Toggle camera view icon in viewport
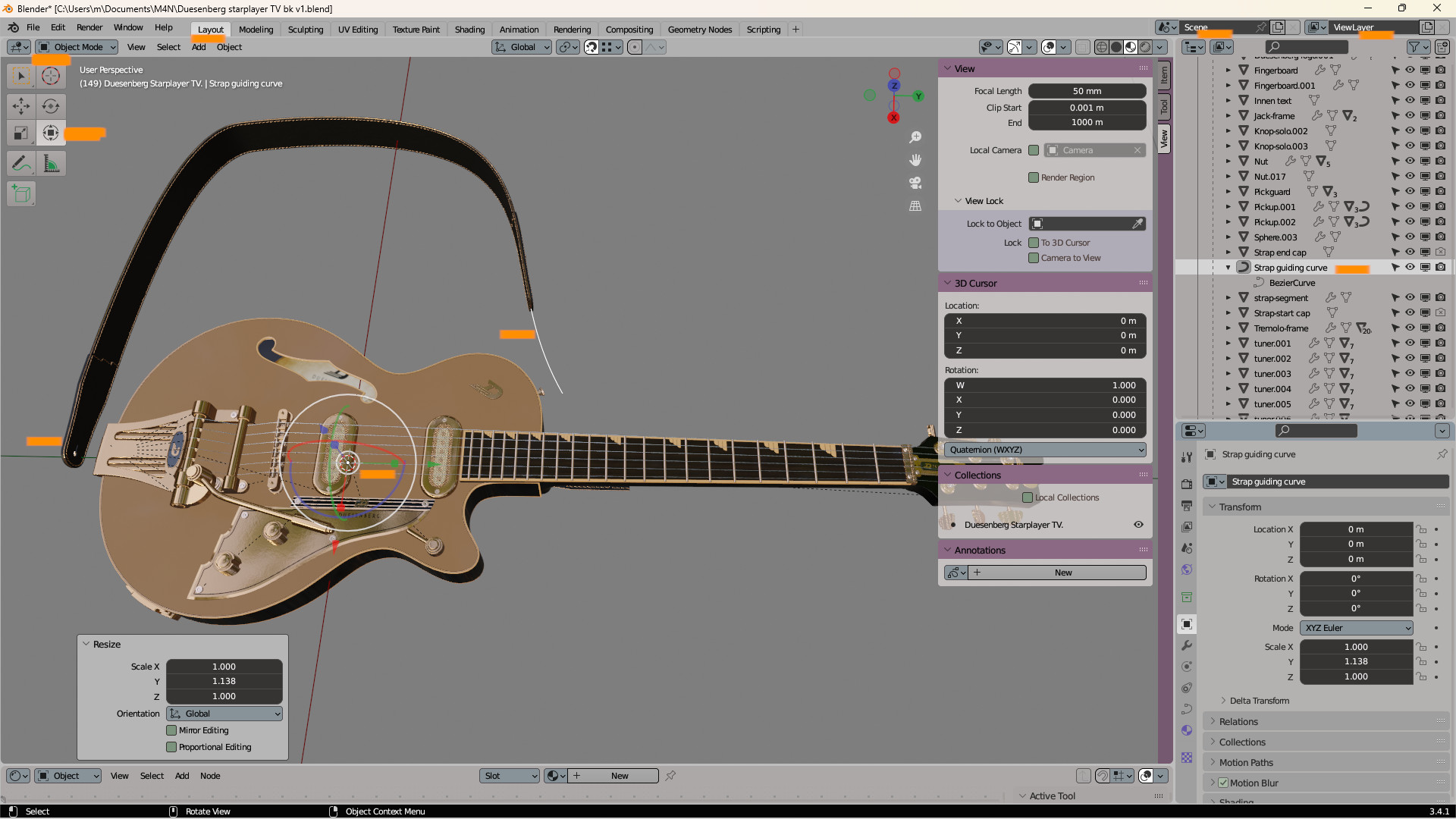The image size is (1456, 819). click(x=915, y=183)
